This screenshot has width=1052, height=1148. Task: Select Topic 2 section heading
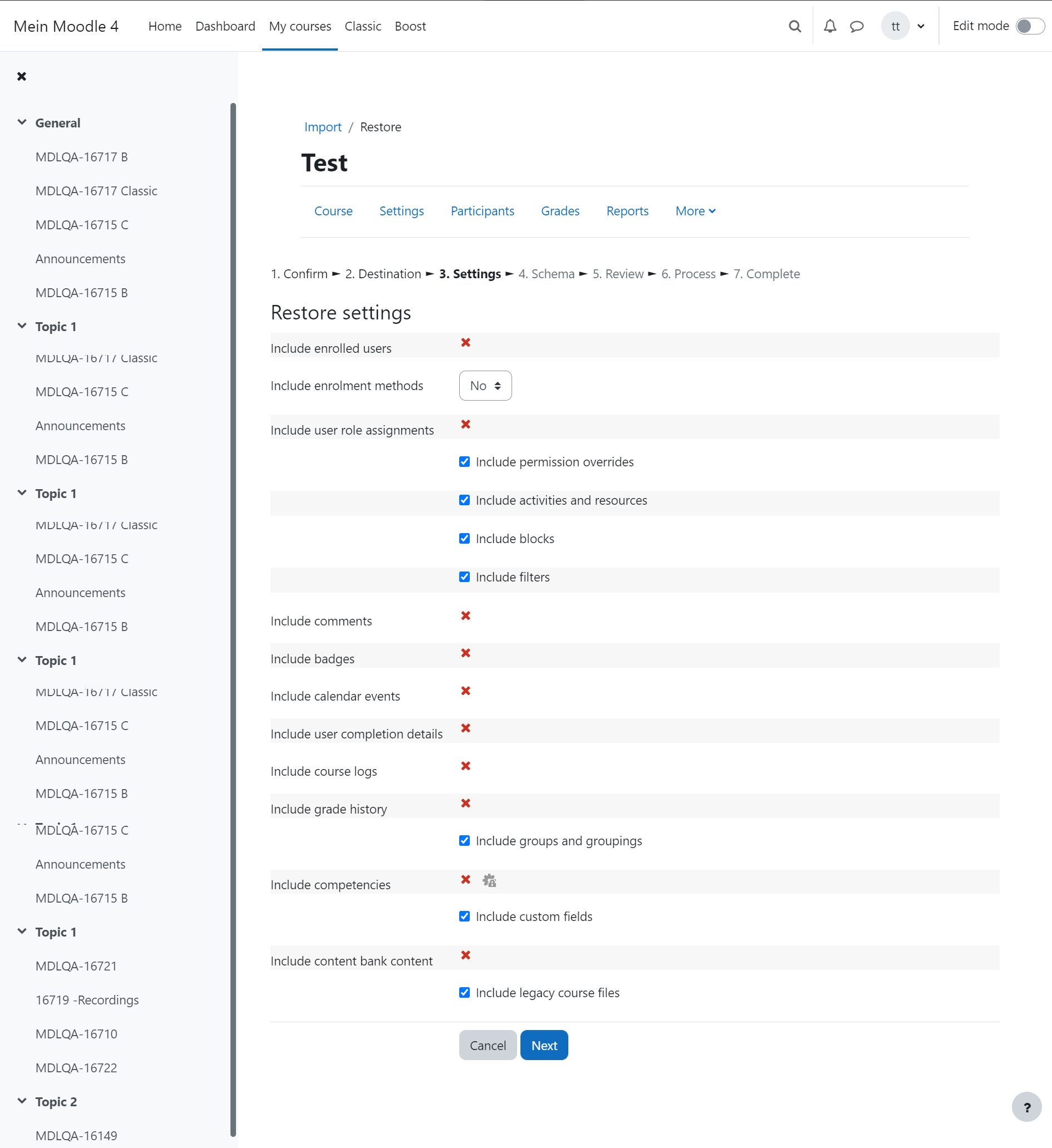[56, 1102]
